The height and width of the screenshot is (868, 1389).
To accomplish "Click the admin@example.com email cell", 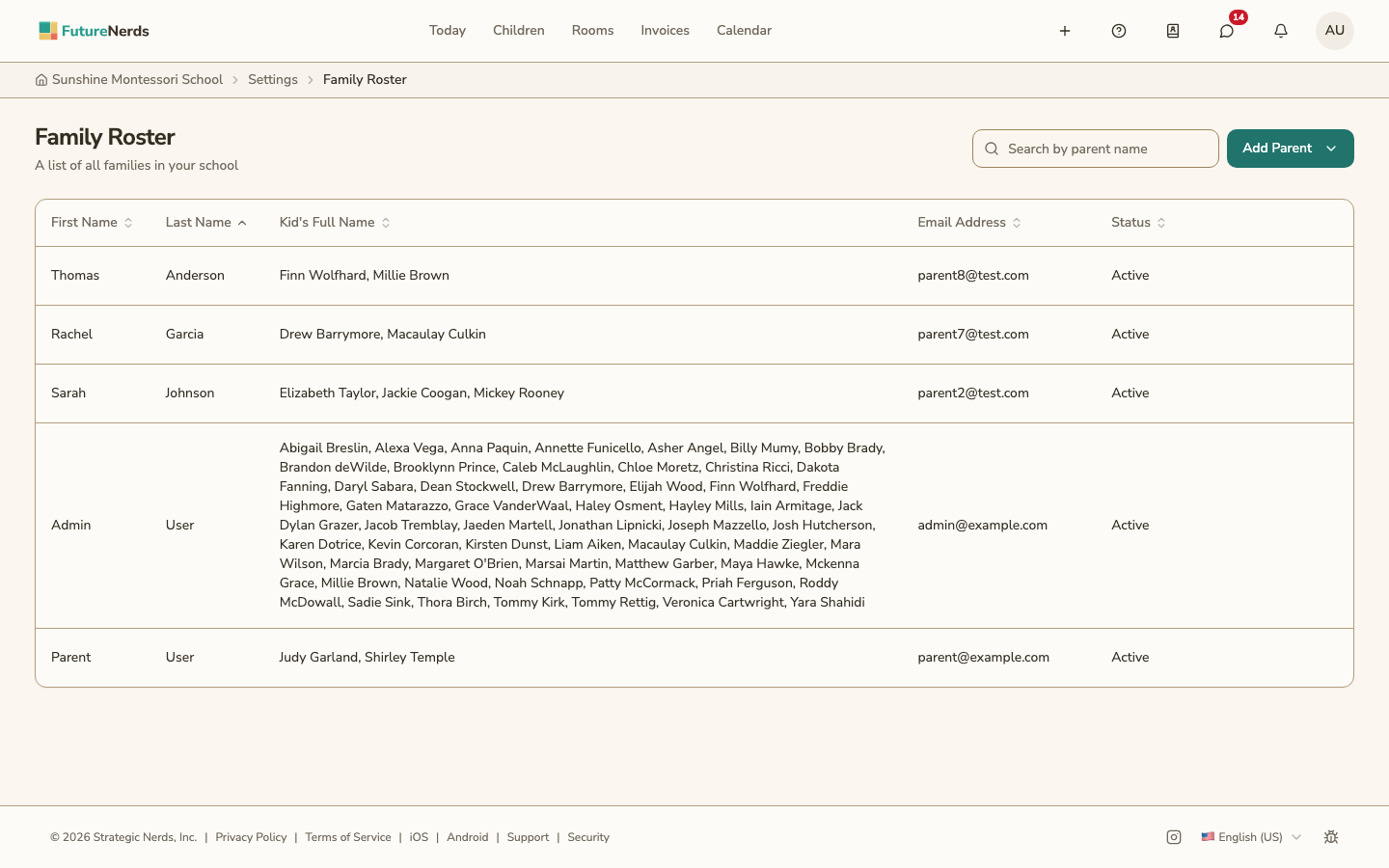I will tap(982, 526).
